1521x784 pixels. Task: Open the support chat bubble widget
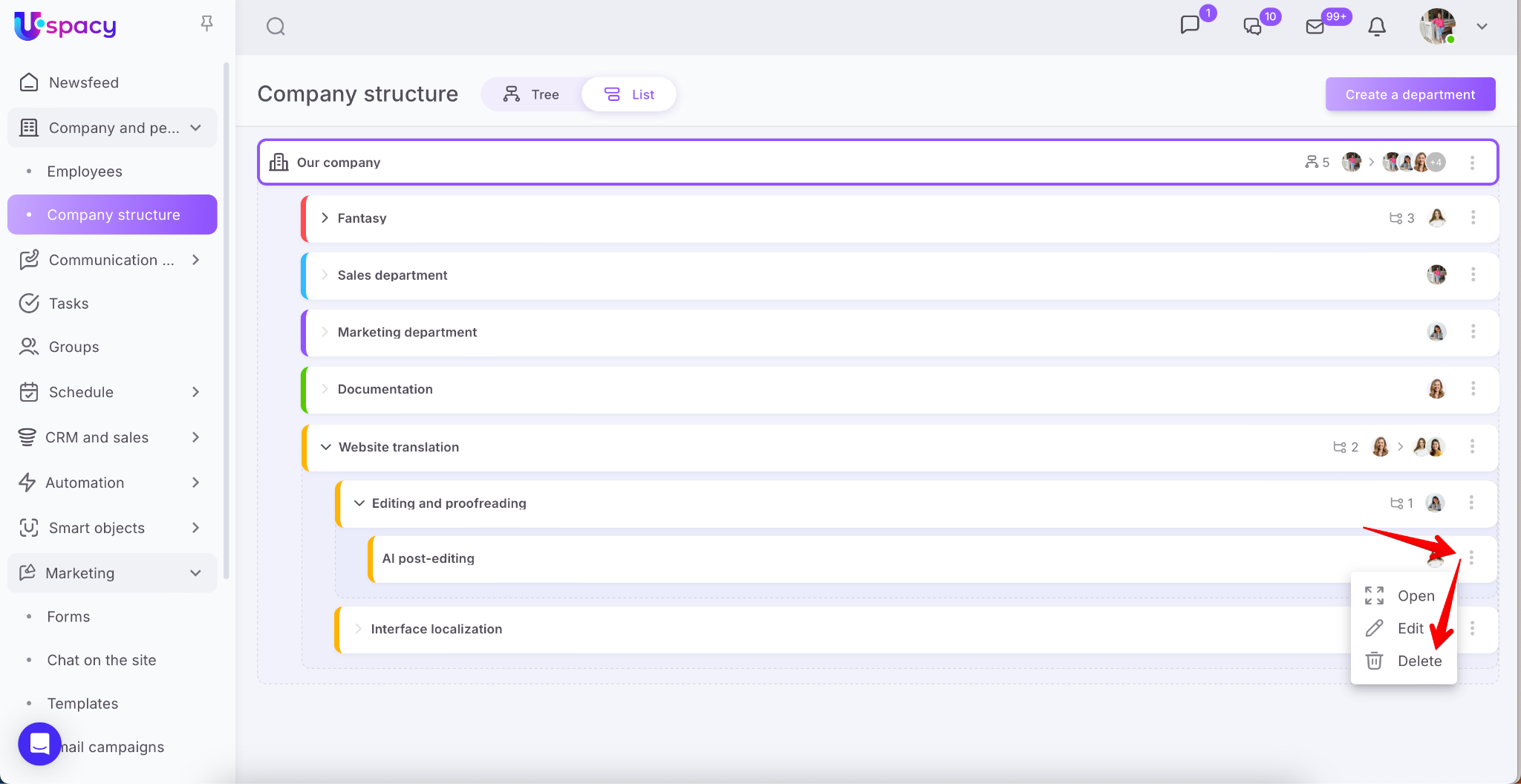(39, 743)
